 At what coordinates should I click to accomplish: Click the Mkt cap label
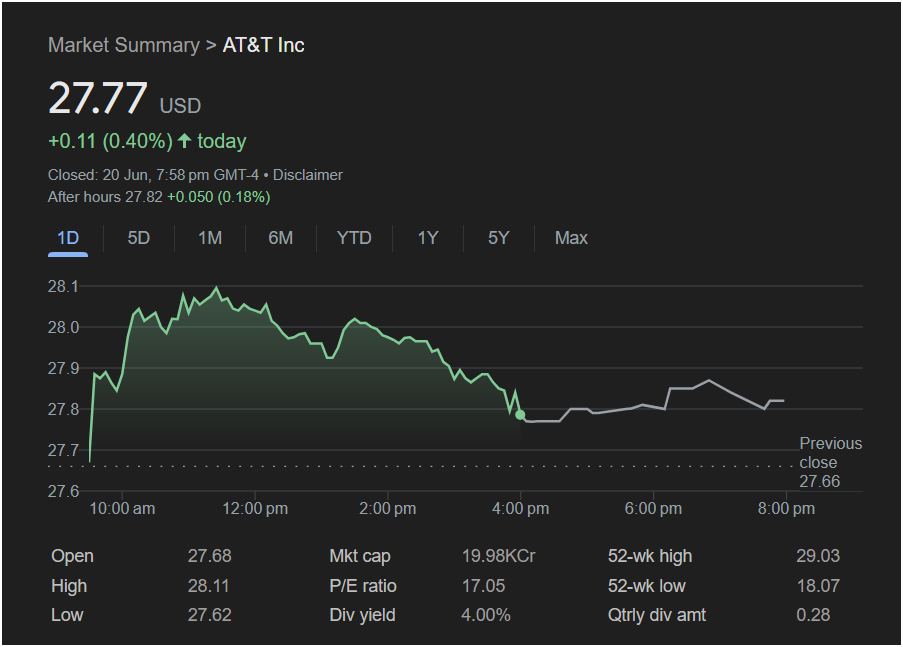pyautogui.click(x=360, y=556)
